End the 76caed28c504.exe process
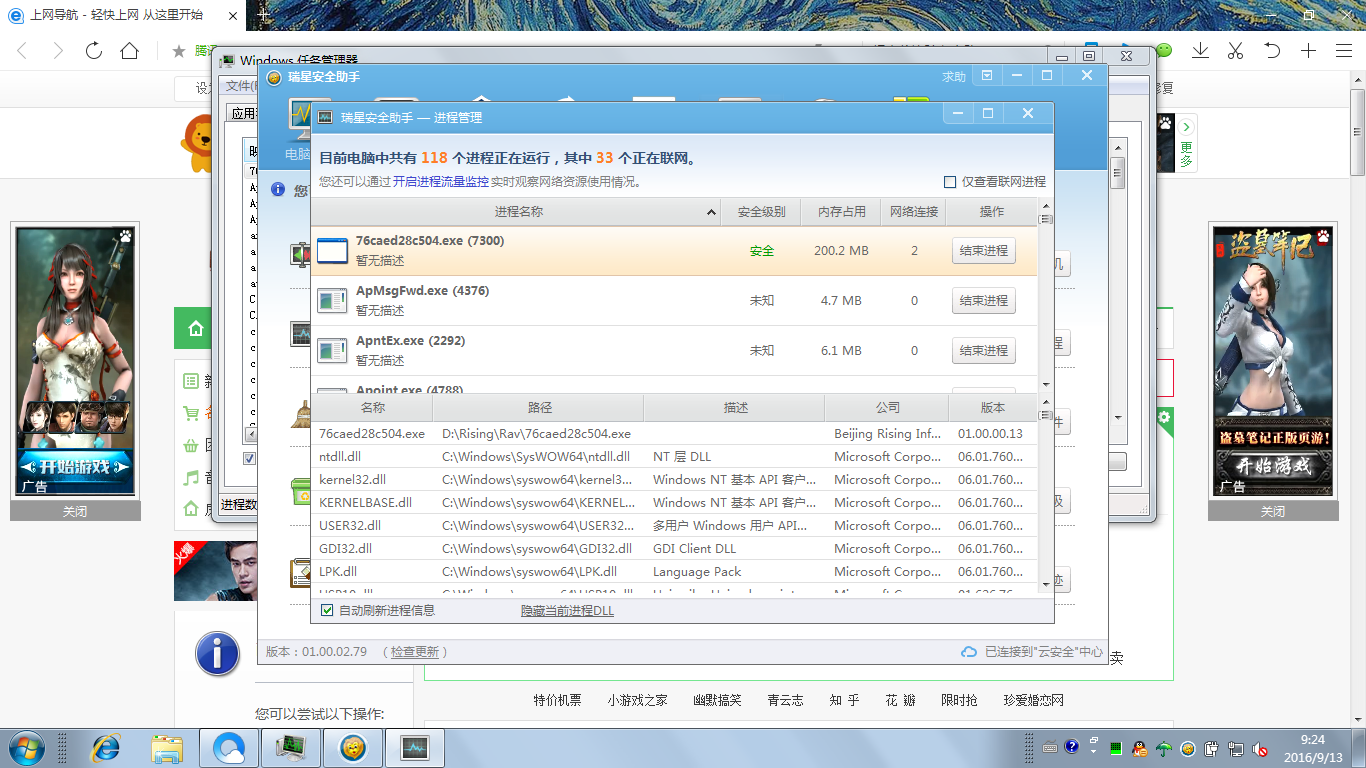 [984, 251]
